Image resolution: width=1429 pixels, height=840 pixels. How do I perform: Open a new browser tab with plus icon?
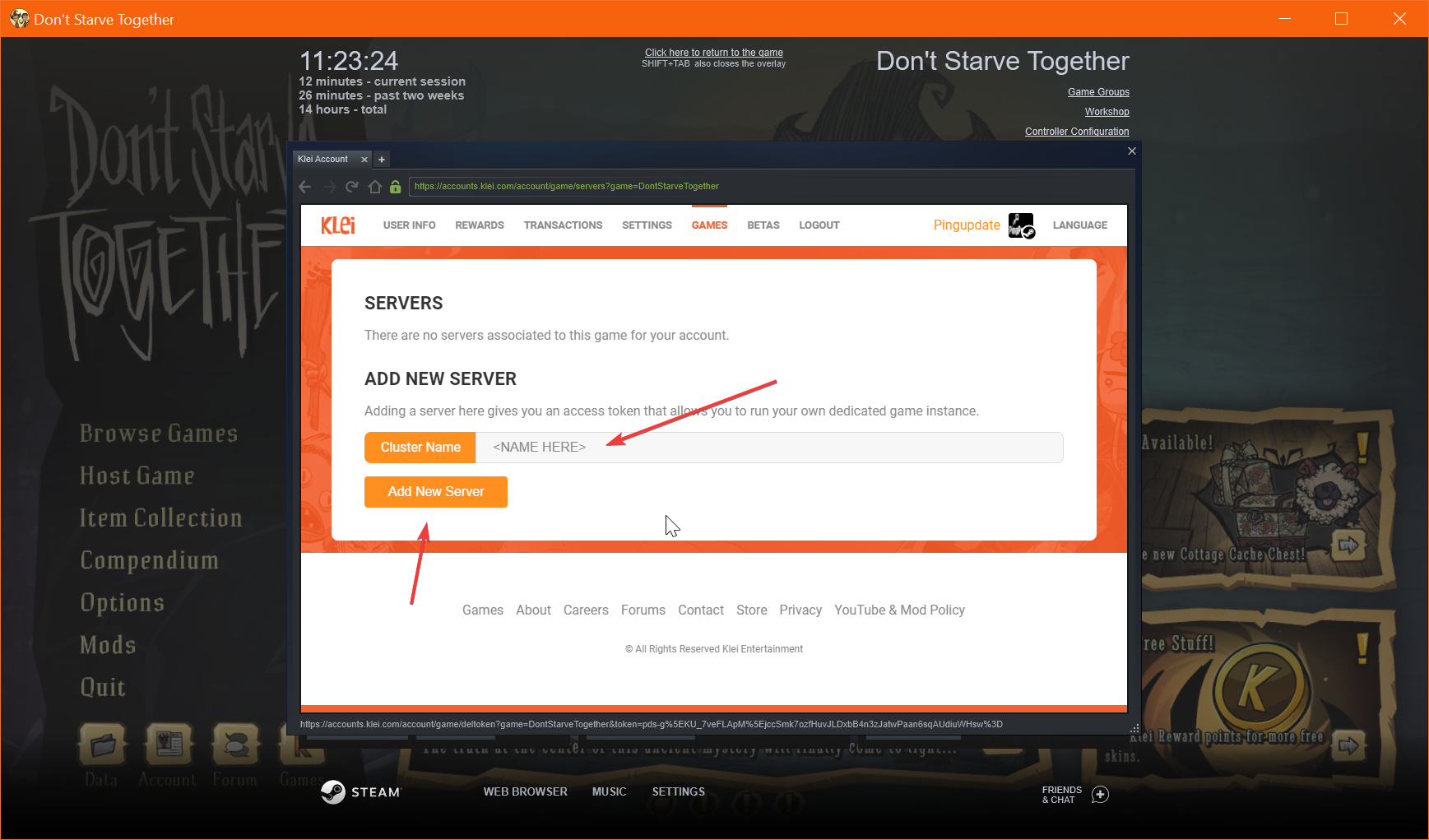click(382, 160)
